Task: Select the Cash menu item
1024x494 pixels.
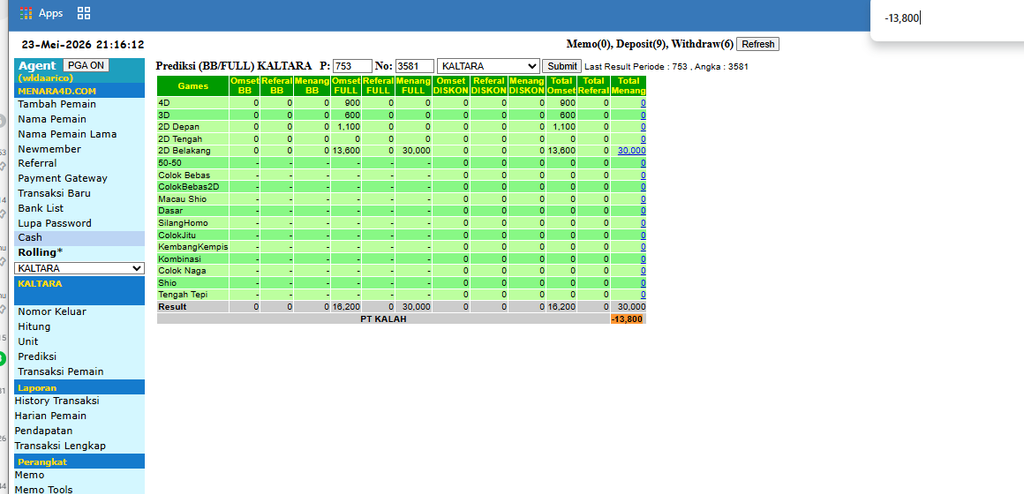Action: pos(30,238)
